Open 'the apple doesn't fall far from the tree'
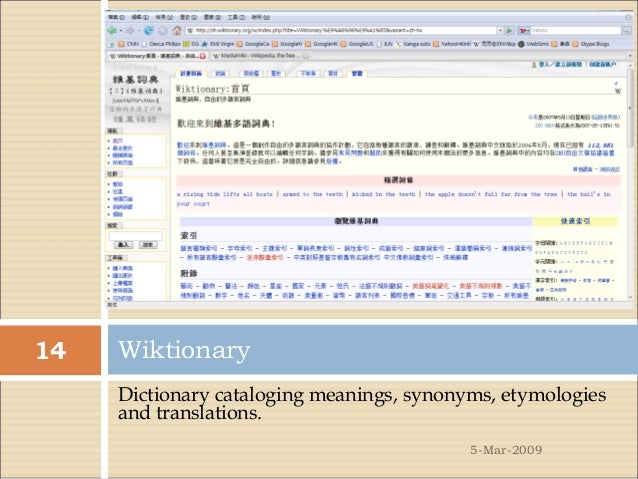This screenshot has height=479, width=638. click(491, 194)
